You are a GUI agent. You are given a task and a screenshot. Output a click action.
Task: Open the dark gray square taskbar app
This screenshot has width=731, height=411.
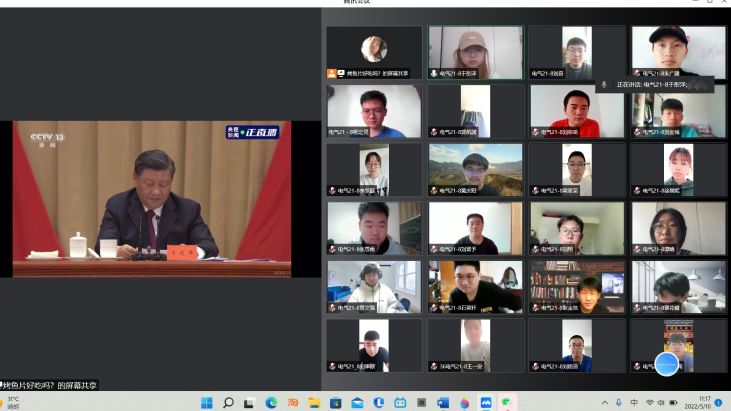pos(421,403)
